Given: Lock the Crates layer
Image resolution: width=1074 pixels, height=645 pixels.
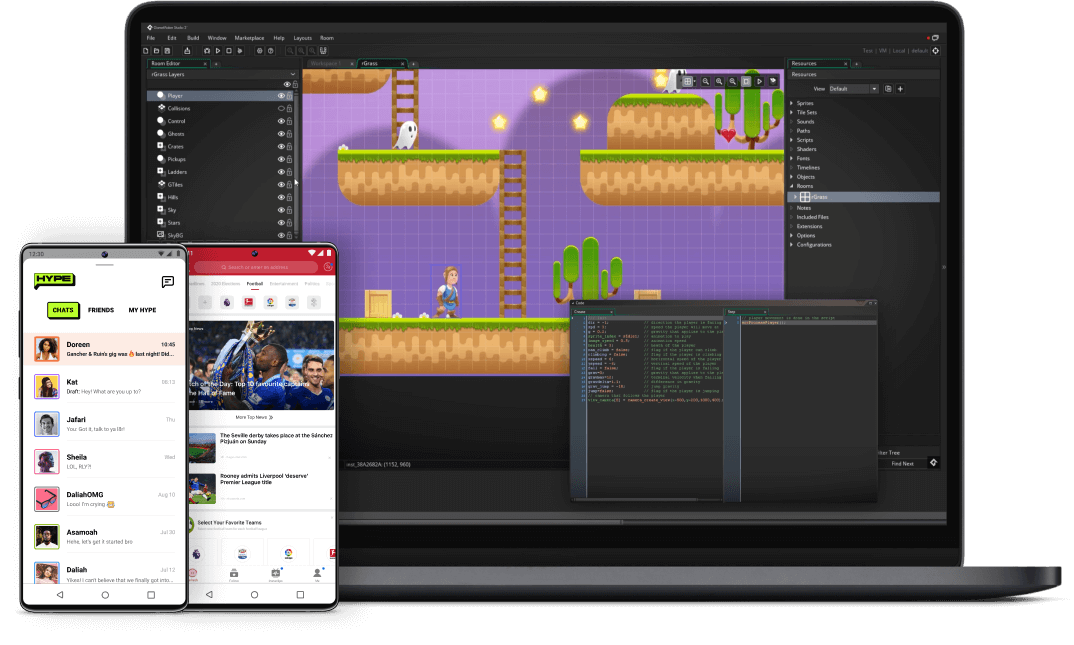Looking at the screenshot, I should click(x=290, y=147).
